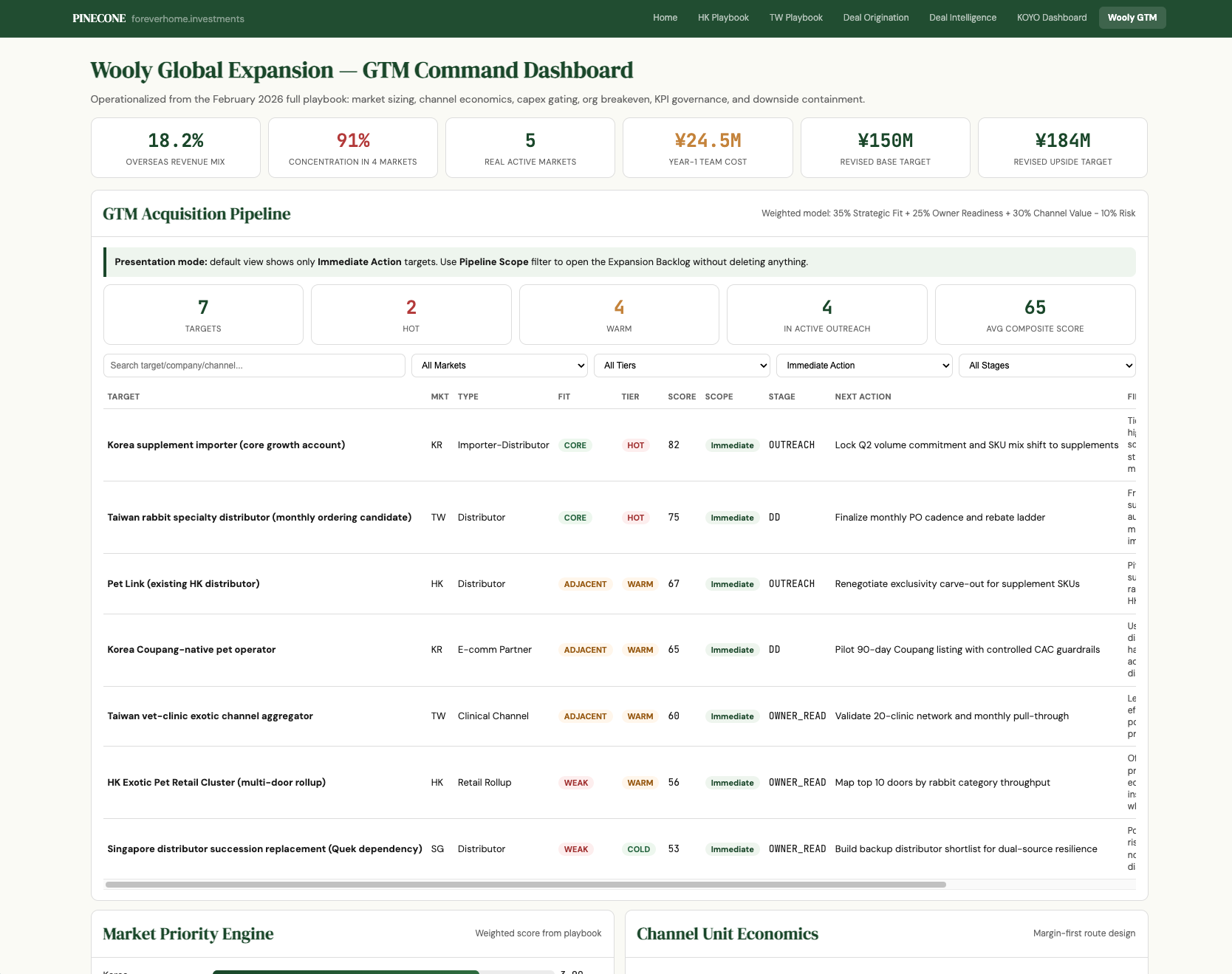
Task: Click the PINECONE brand logo
Action: 99,18
